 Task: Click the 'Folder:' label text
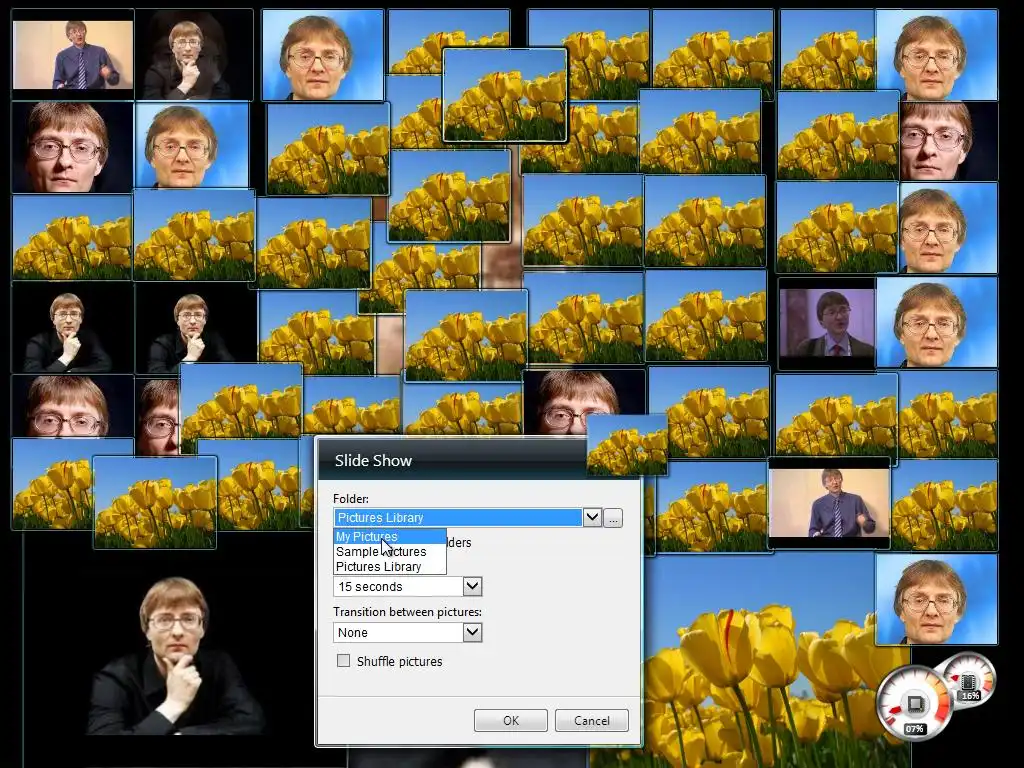click(x=351, y=499)
